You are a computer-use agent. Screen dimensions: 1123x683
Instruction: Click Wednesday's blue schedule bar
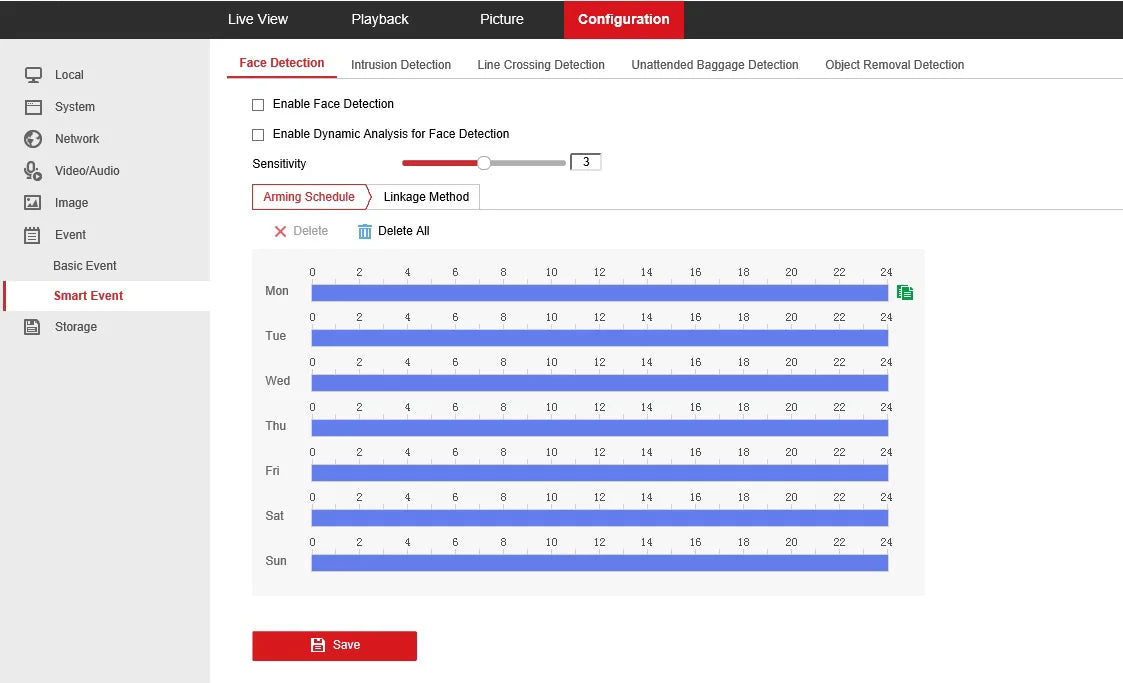coord(599,383)
